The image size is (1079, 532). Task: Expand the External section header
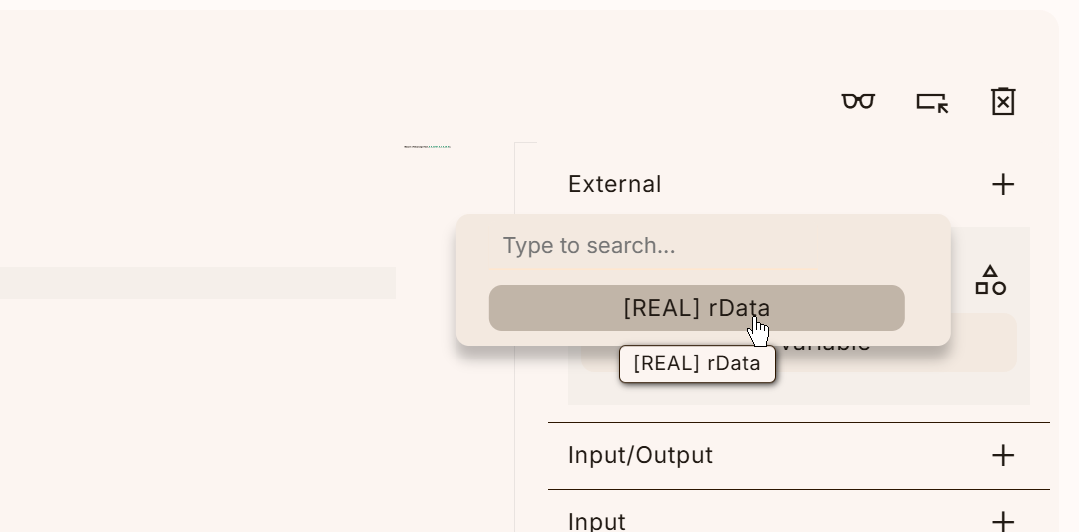point(615,184)
